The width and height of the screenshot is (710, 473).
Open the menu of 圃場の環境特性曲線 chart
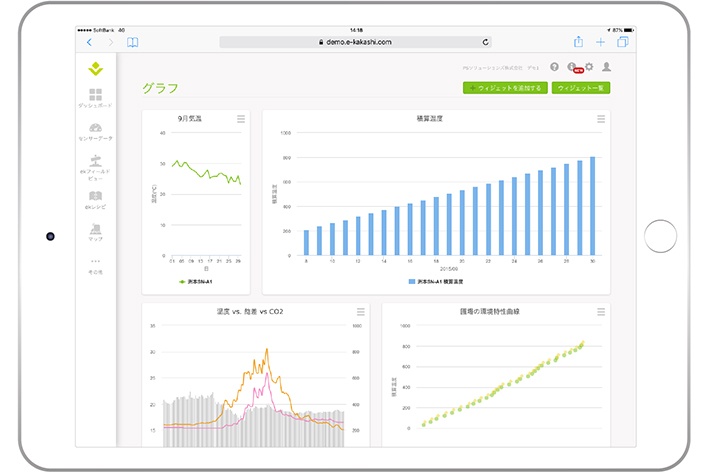[601, 311]
